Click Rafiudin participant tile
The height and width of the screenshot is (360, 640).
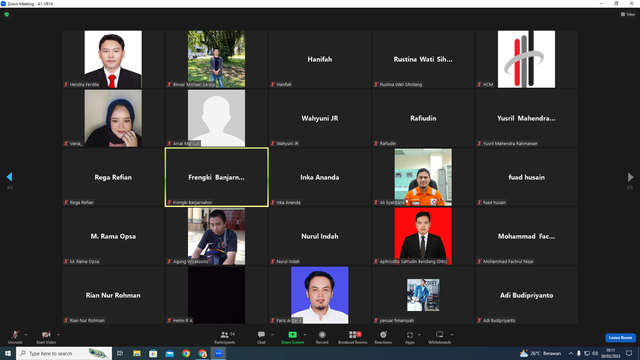click(423, 118)
